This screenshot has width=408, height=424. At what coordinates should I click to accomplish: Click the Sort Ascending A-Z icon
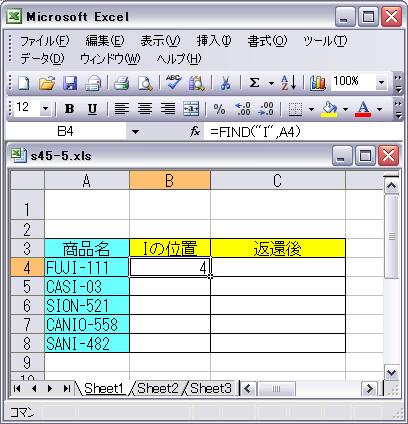coord(289,83)
